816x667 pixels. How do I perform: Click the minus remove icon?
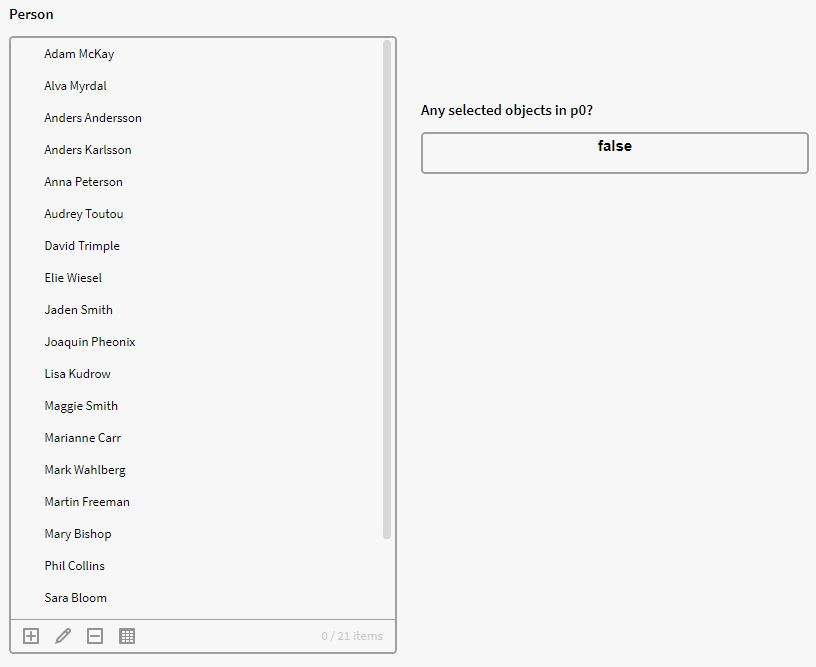click(95, 636)
